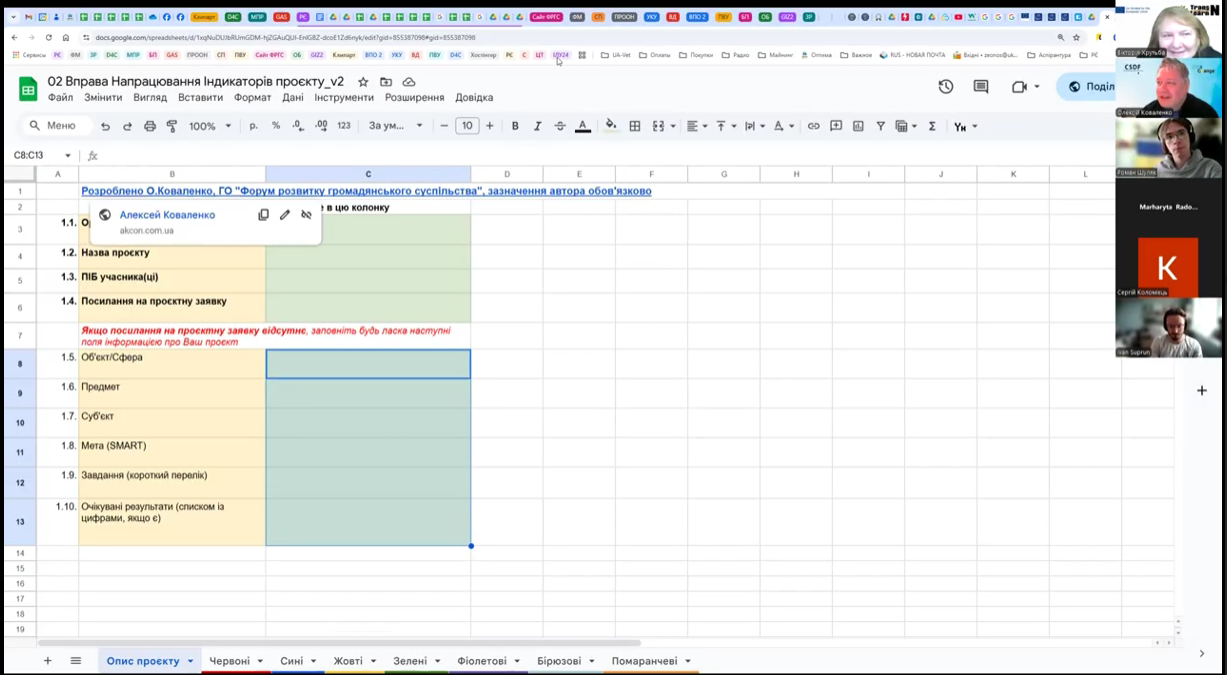1227x675 pixels.
Task: Click the Create a filter icon
Action: click(880, 126)
